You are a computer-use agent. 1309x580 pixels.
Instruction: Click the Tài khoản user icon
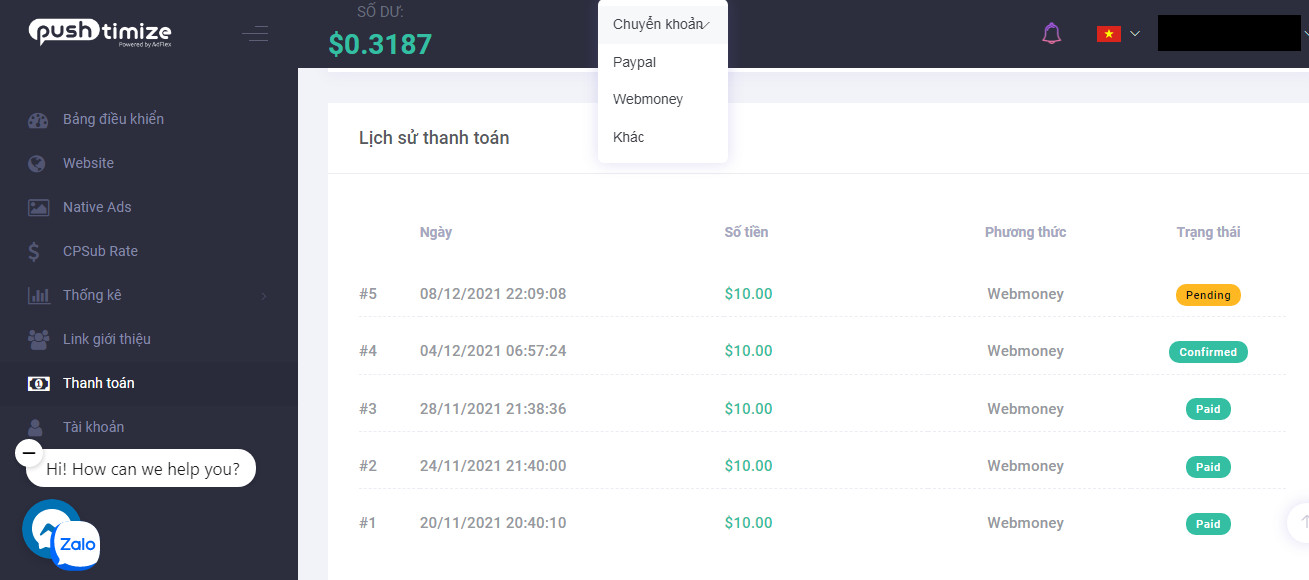click(x=36, y=428)
